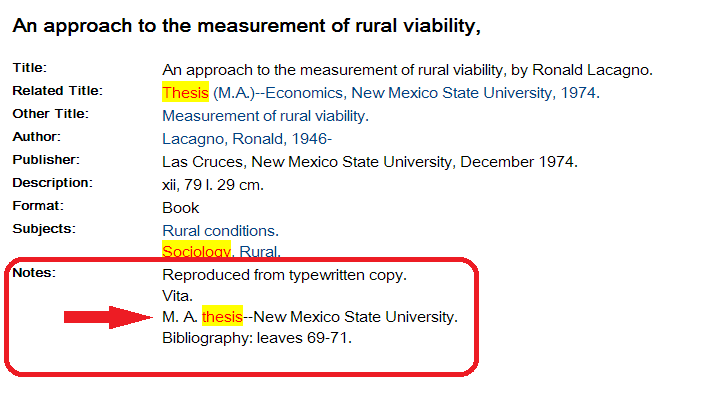Click the Format value Book

(x=180, y=208)
